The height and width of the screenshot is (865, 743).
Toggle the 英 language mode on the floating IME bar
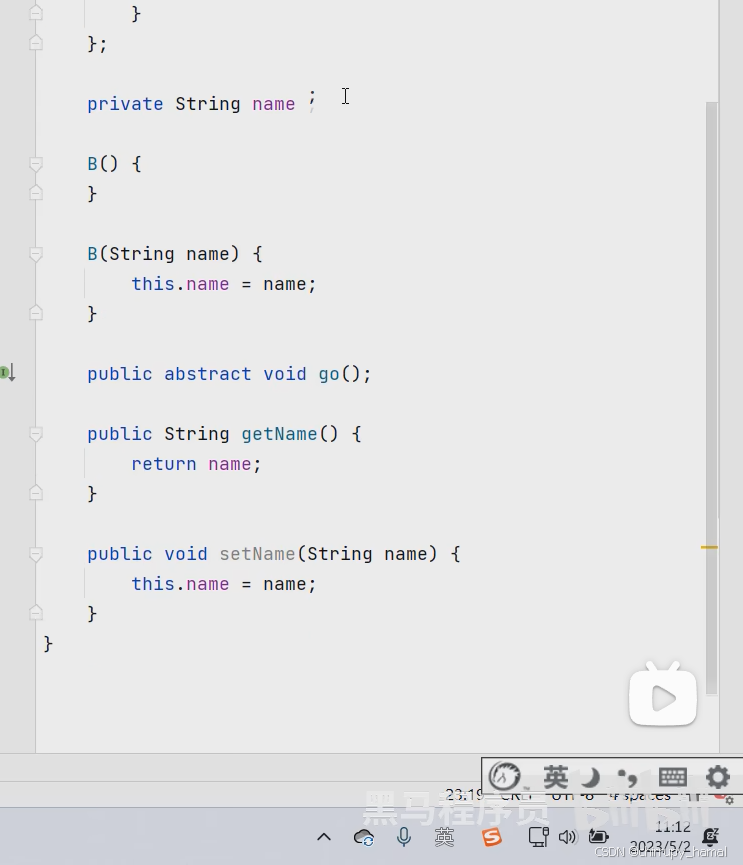pyautogui.click(x=555, y=777)
